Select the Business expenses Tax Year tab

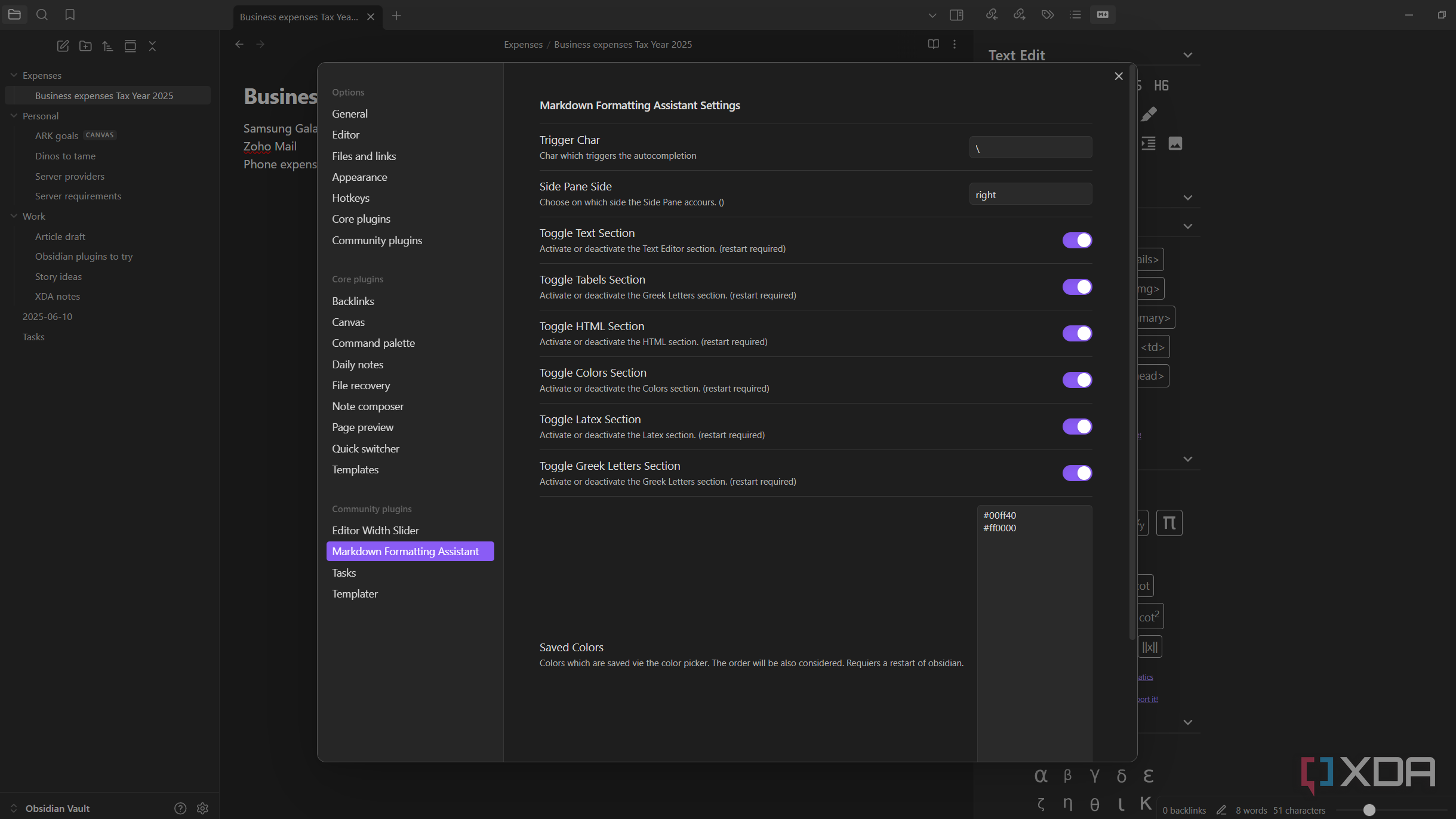[299, 17]
